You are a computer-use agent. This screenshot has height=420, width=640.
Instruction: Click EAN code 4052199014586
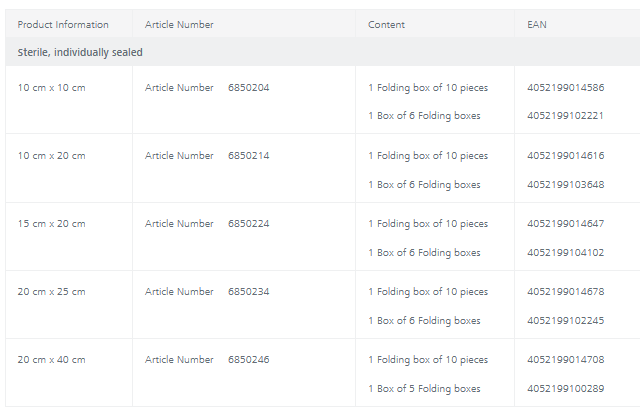(565, 88)
